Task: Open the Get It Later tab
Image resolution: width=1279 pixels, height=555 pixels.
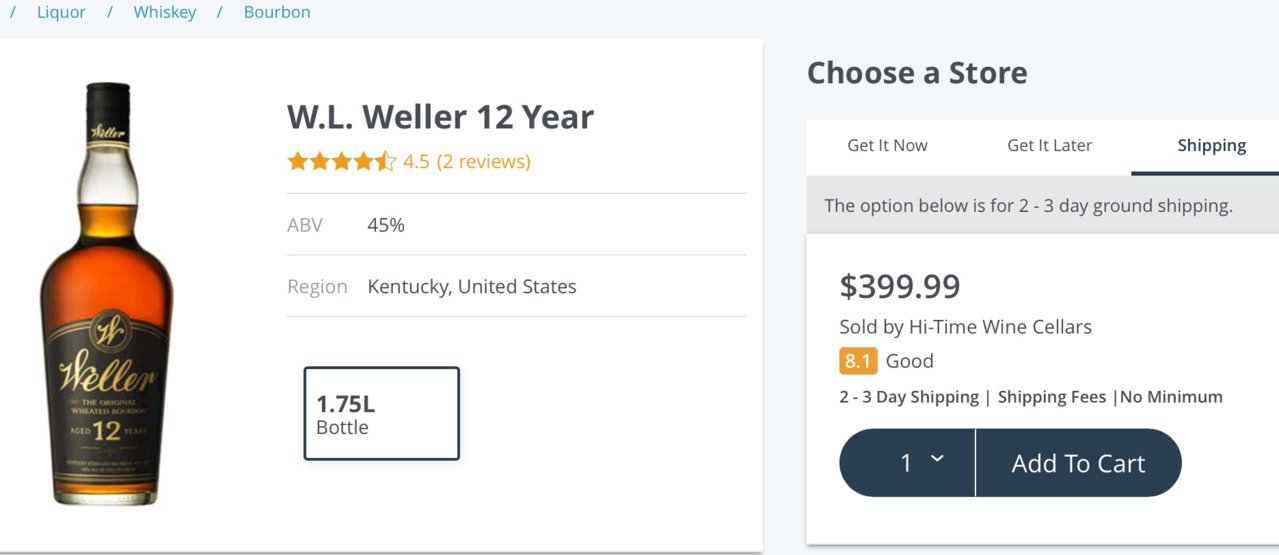Action: [x=1049, y=146]
